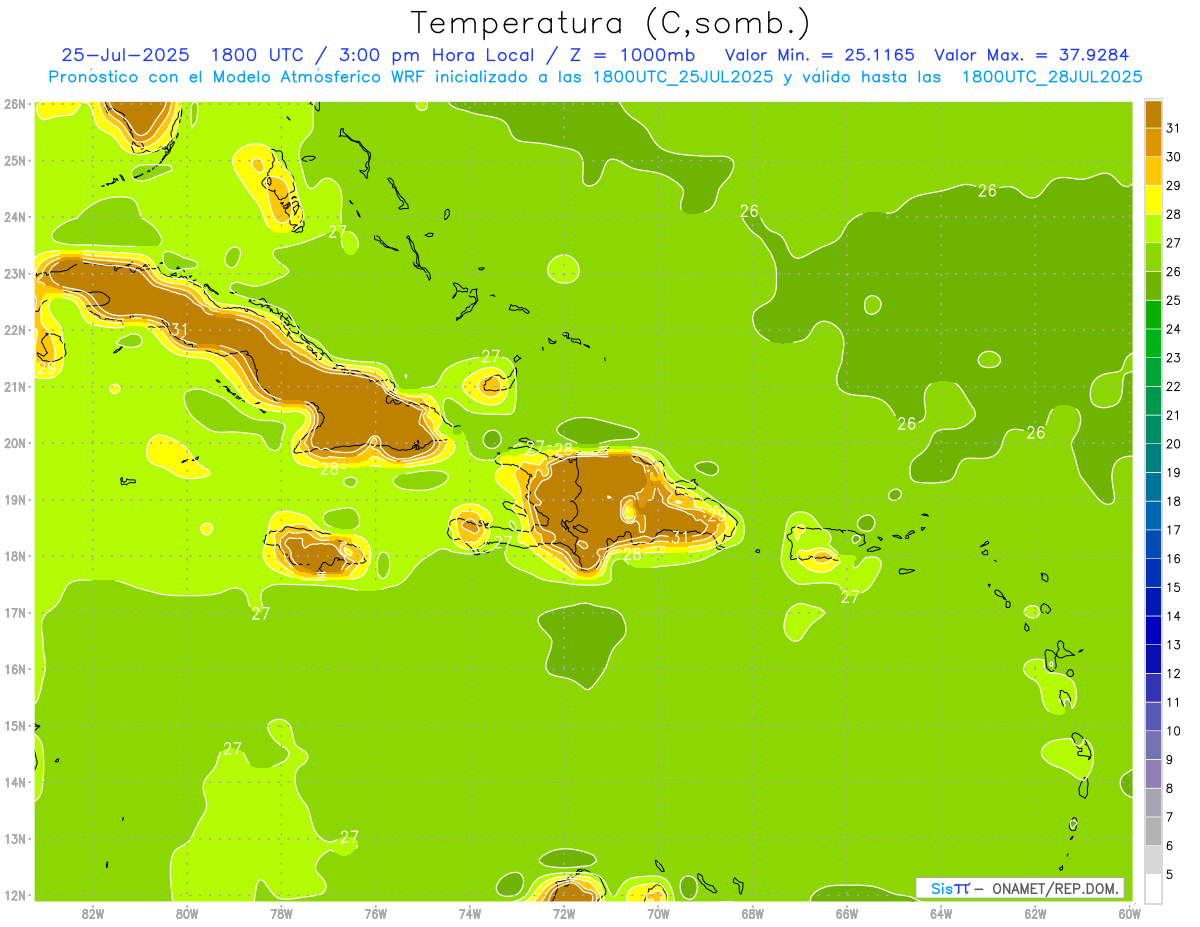Select the green swatch between 26 and 27
The image size is (1200, 927).
point(1153,257)
